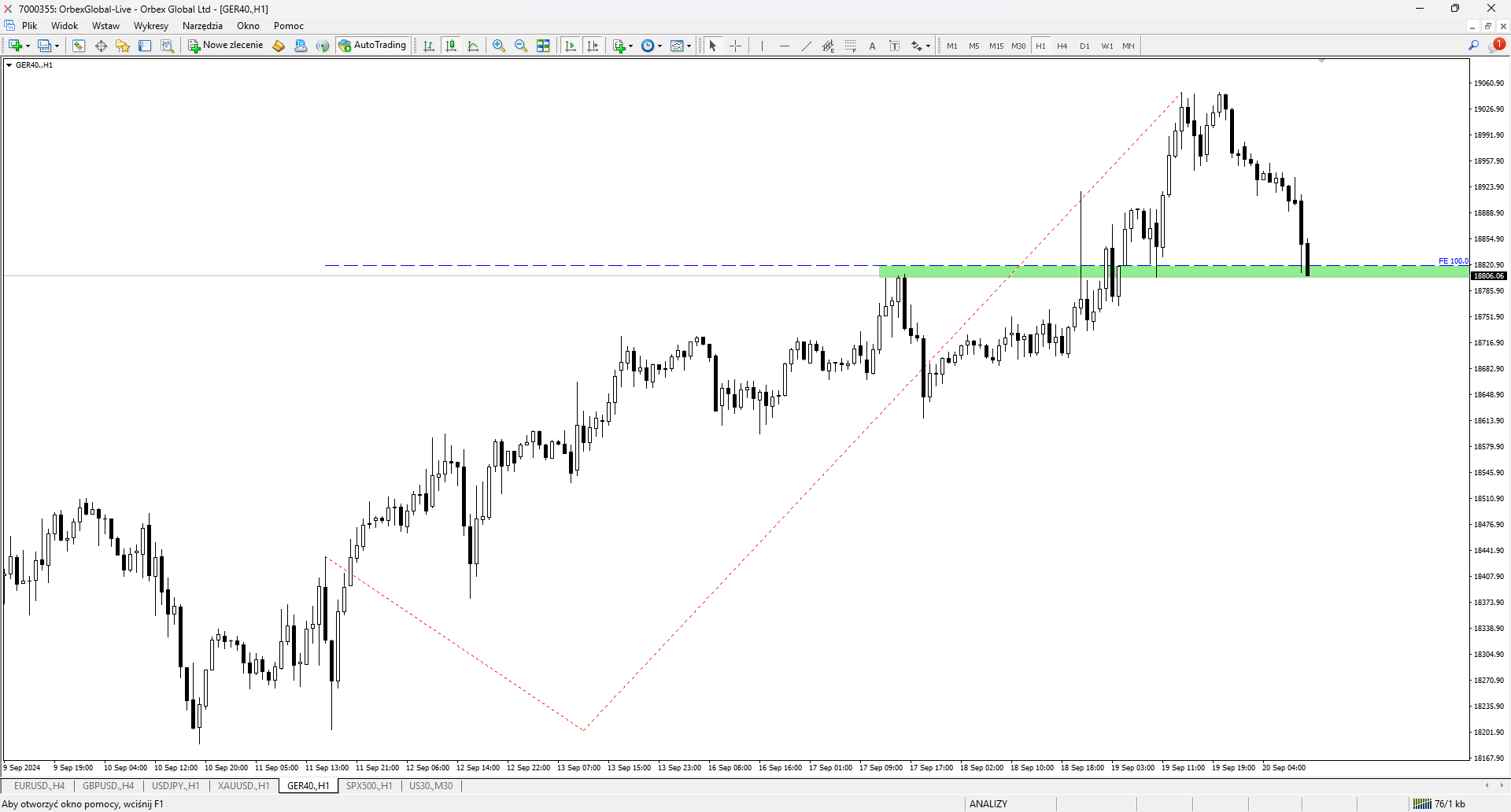The width and height of the screenshot is (1511, 812).
Task: Click the tile windows icon
Action: (x=543, y=46)
